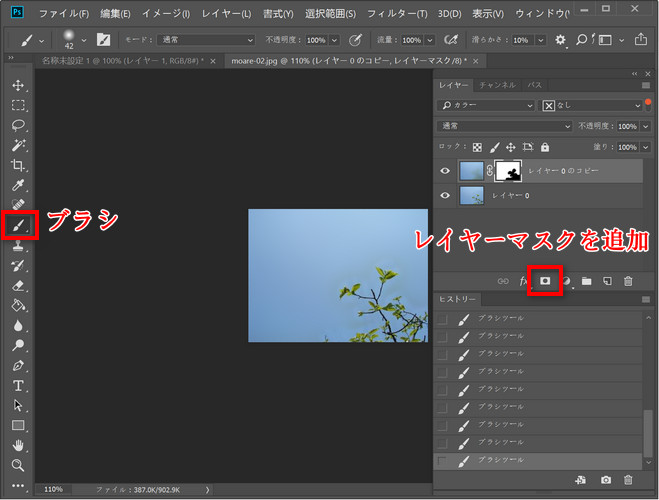Viewport: 659px width, 500px height.
Task: Open the ファイル(F) menu
Action: click(x=64, y=14)
